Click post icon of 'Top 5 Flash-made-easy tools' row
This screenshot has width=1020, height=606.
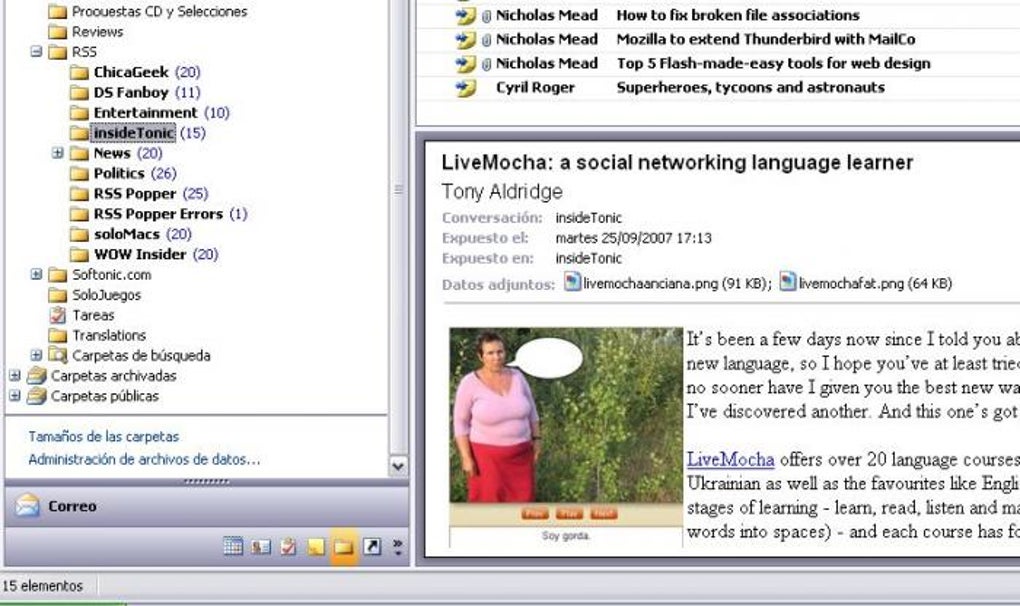465,64
